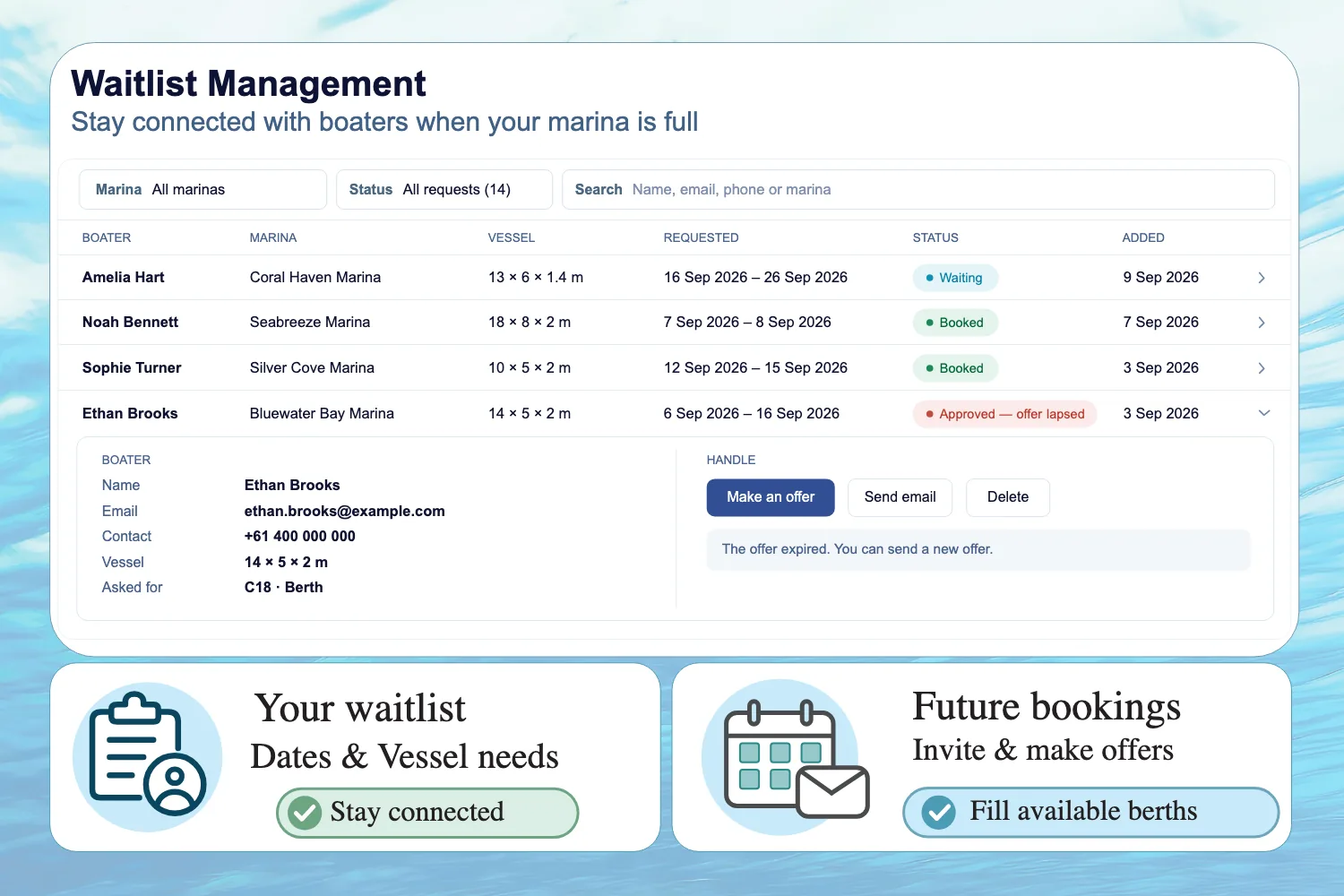The height and width of the screenshot is (896, 1344).
Task: Click the Make an offer button
Action: pyautogui.click(x=771, y=497)
